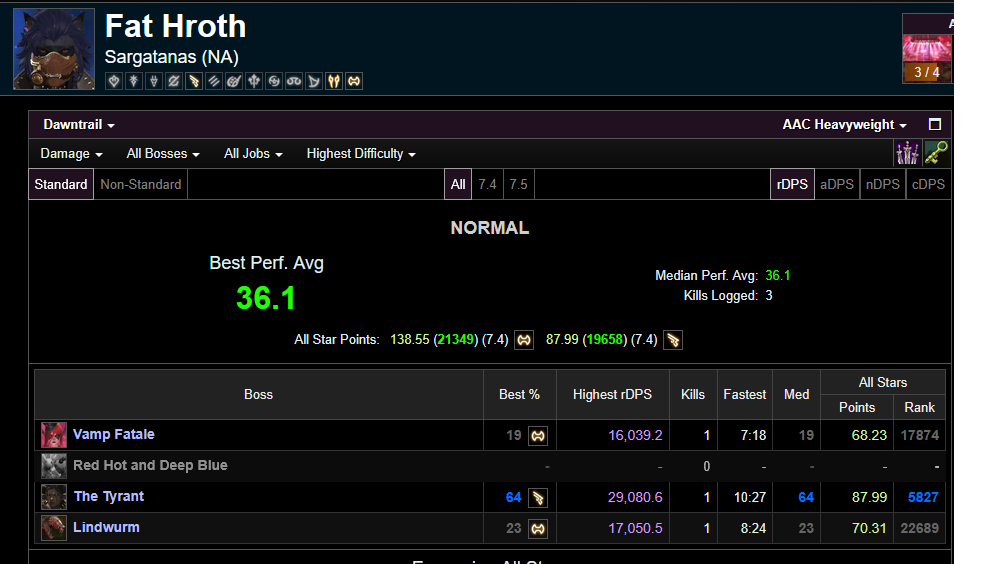Viewport: 1004px width, 564px height.
Task: Open the 29,080.6 rDPS report
Action: pos(635,497)
